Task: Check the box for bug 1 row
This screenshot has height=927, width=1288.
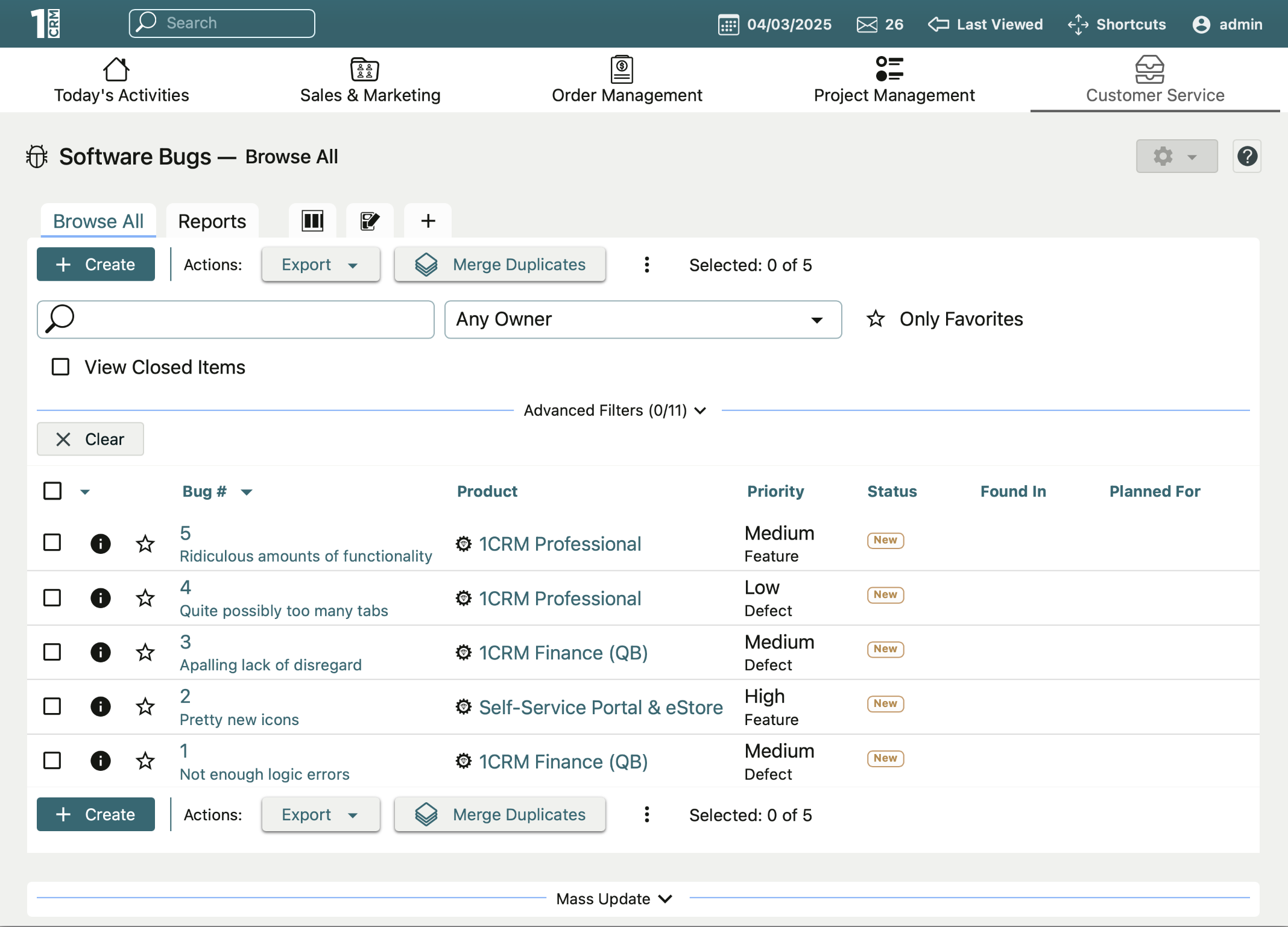Action: (52, 760)
